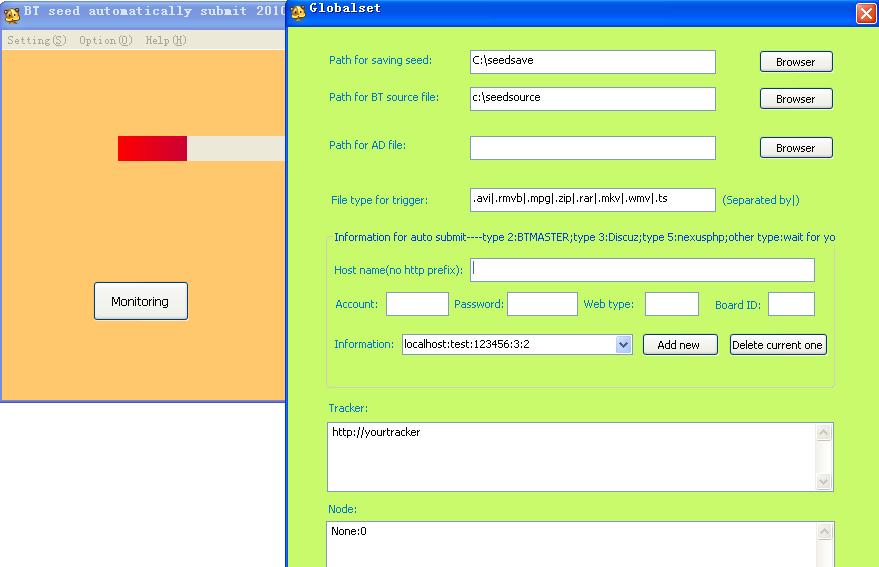This screenshot has height=567, width=879.
Task: Open the Help(H) menu
Action: tap(166, 40)
